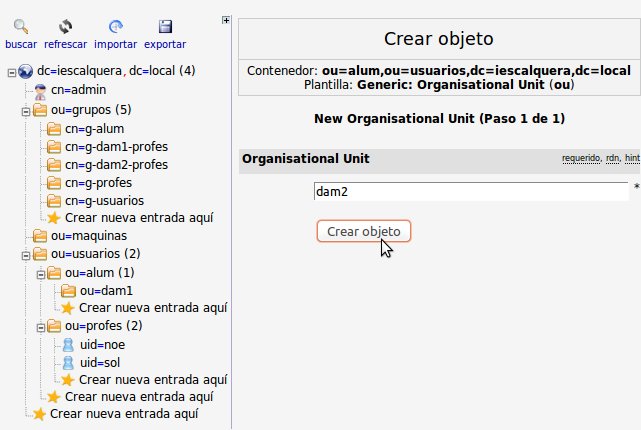Click the hint label
Screen dimensions: 641x430
[x=632, y=158]
